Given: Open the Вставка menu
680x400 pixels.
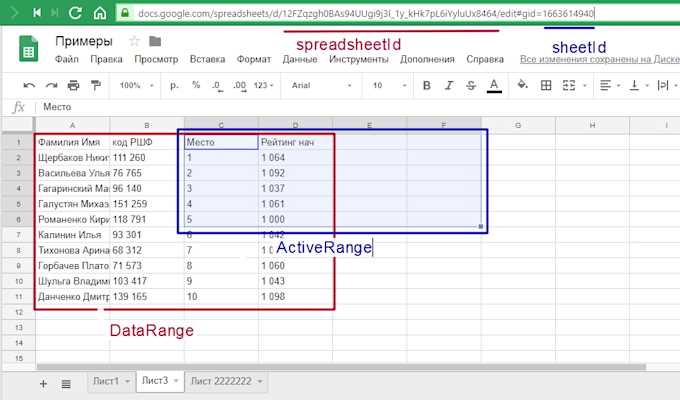Looking at the screenshot, I should click(207, 59).
